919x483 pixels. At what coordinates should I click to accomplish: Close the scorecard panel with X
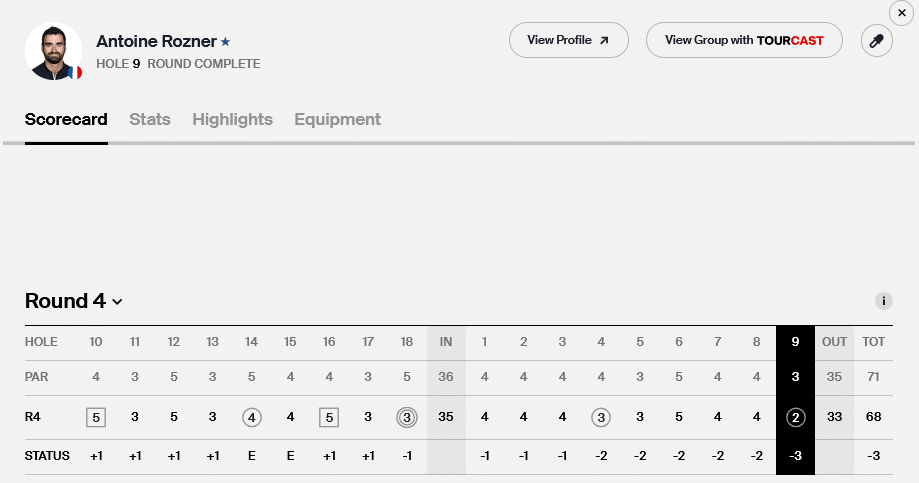click(x=901, y=13)
